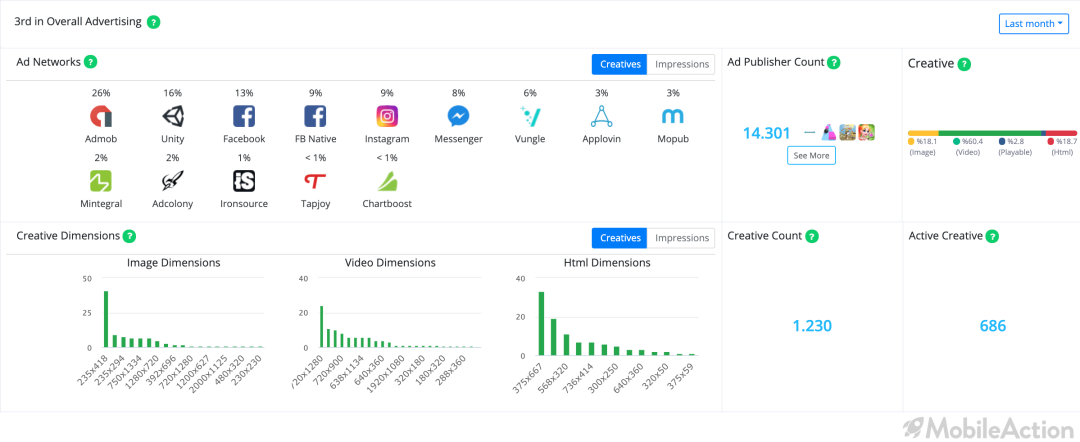Click the 16% label above Unity

(173, 93)
